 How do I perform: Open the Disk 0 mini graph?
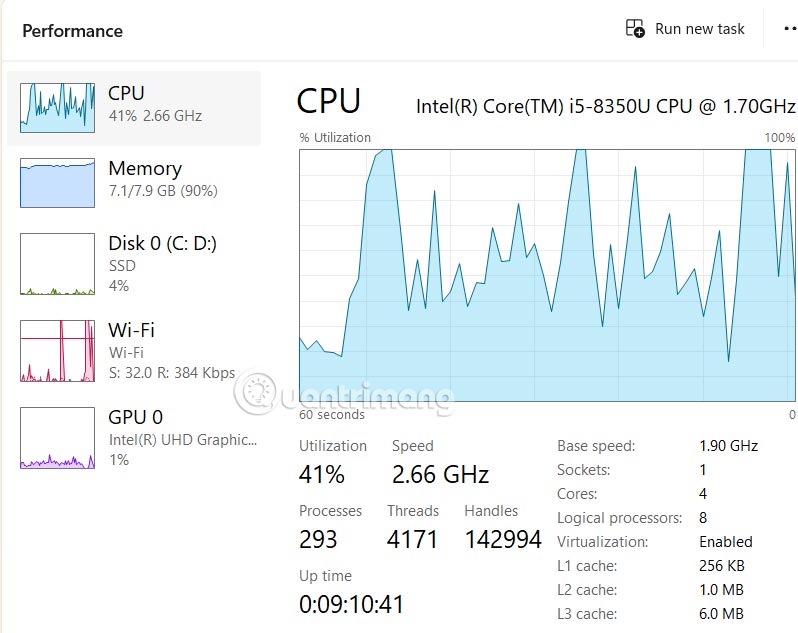(57, 264)
